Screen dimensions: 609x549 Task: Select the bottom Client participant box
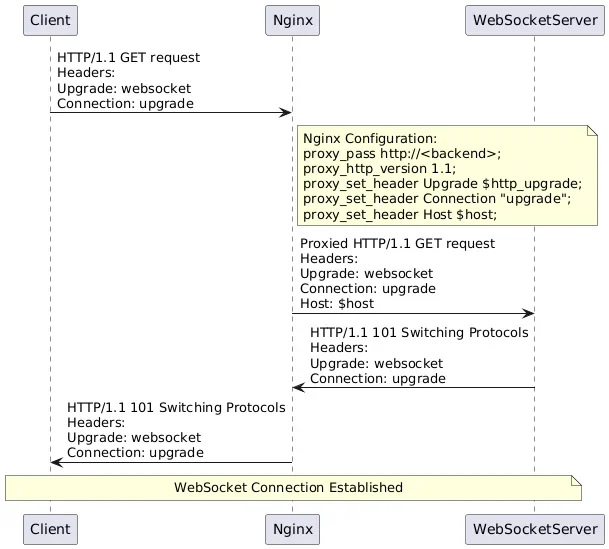coord(50,529)
